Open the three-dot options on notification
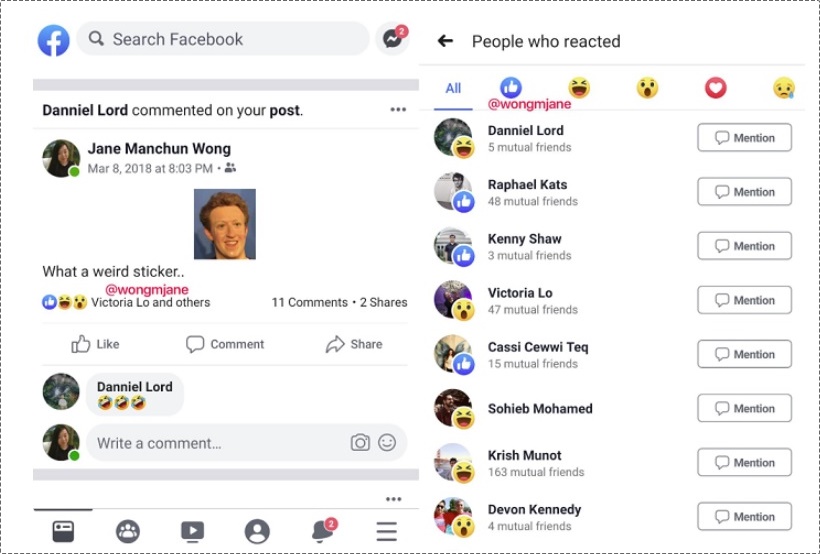Viewport: 820px width, 554px height. pyautogui.click(x=398, y=109)
